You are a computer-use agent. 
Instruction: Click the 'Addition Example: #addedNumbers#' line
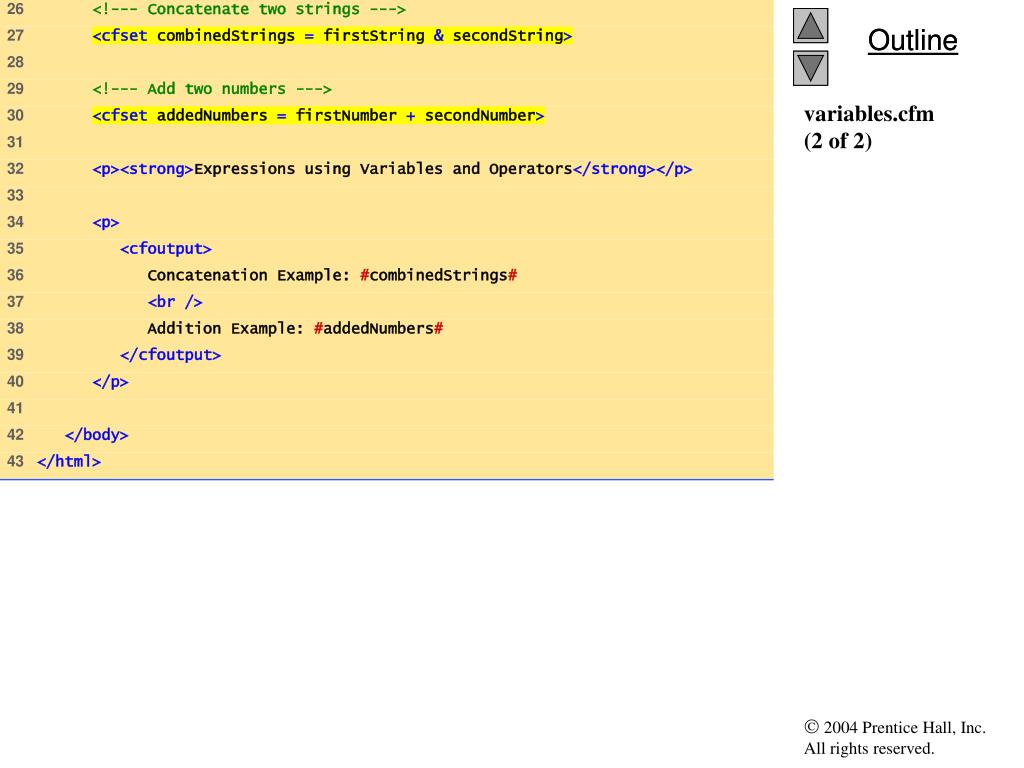(295, 328)
